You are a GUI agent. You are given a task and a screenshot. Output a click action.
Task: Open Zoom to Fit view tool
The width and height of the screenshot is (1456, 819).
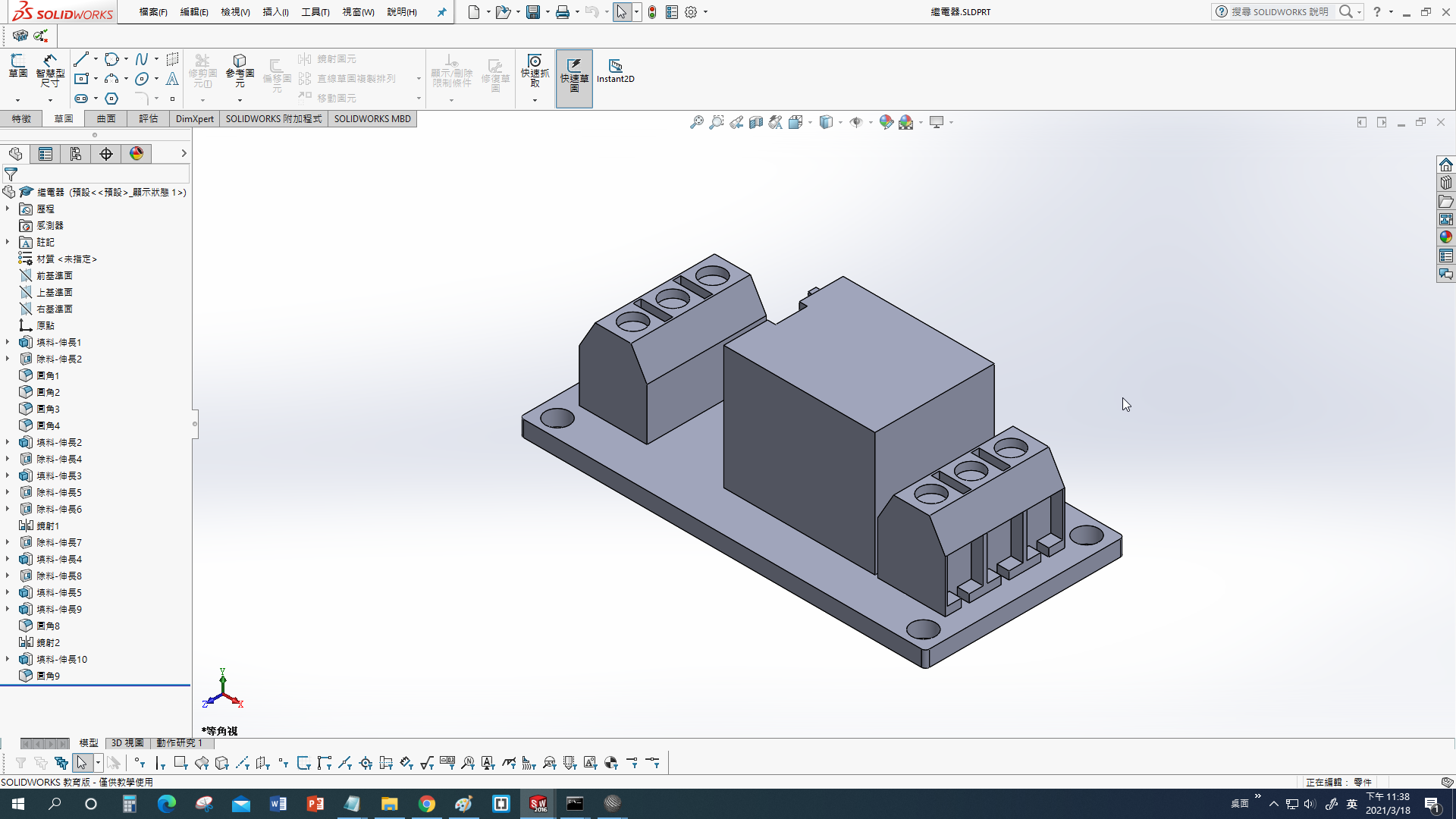696,122
